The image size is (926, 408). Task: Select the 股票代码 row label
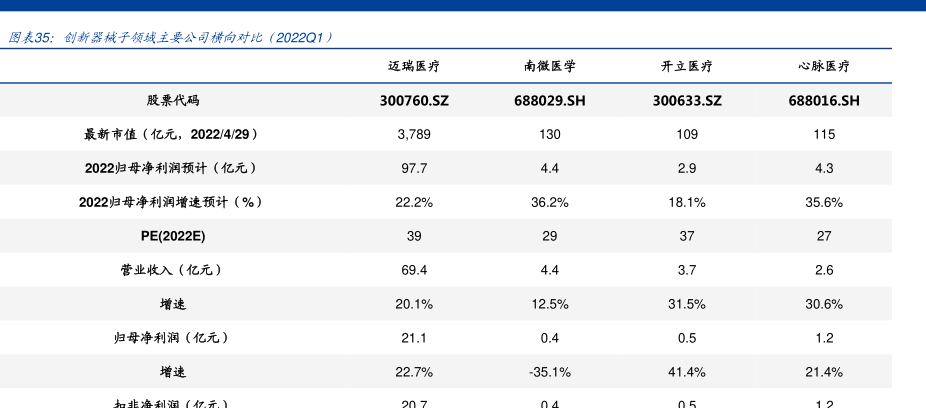point(173,101)
